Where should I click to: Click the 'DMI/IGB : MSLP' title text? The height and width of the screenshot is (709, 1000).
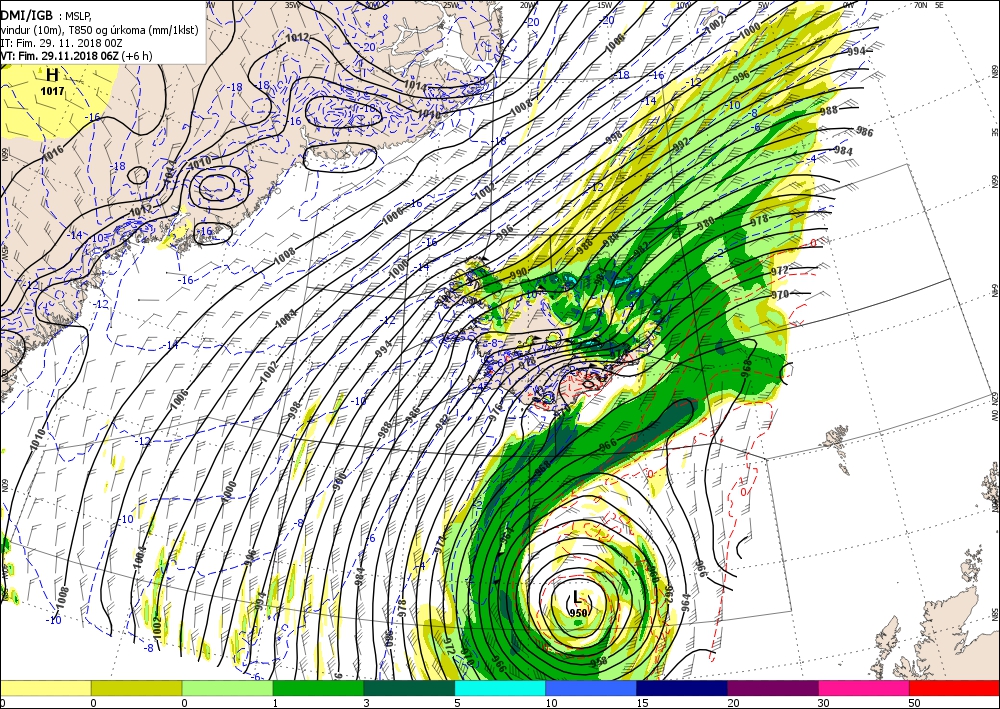coord(46,16)
